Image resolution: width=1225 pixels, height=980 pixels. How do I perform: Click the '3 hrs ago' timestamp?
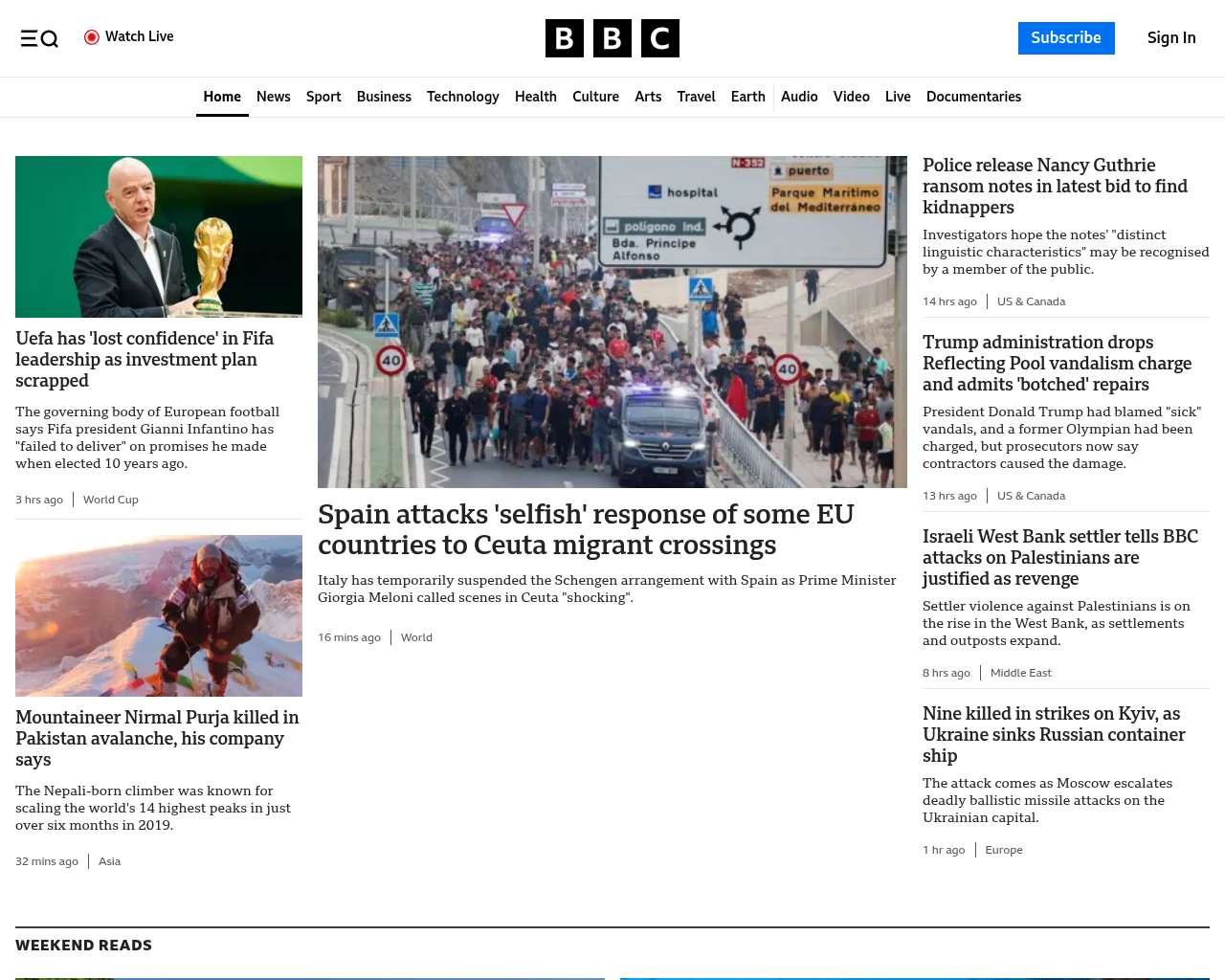point(39,500)
